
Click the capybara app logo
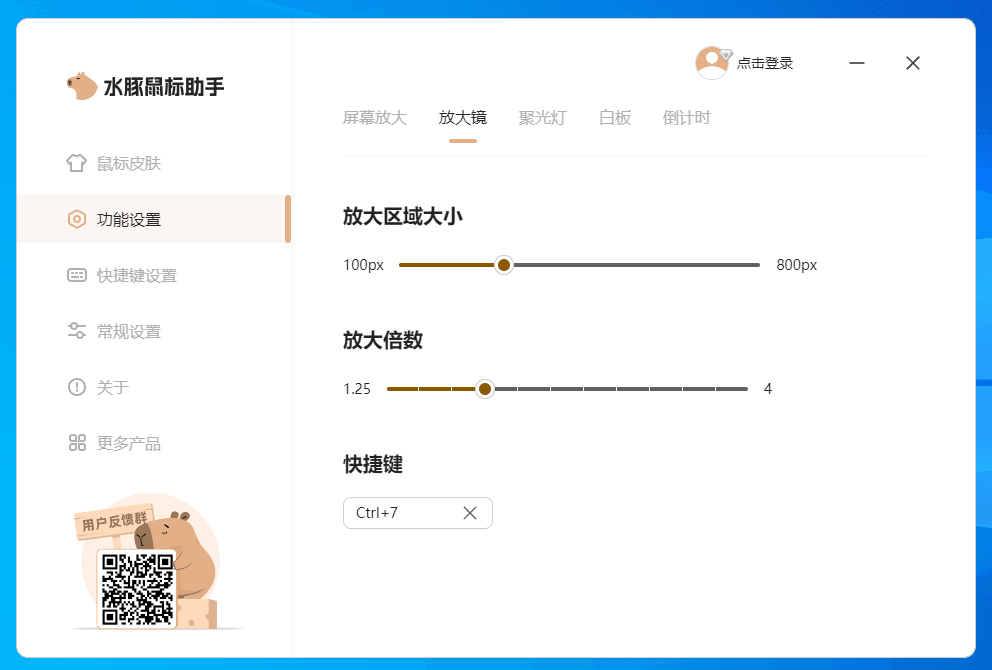(x=82, y=86)
